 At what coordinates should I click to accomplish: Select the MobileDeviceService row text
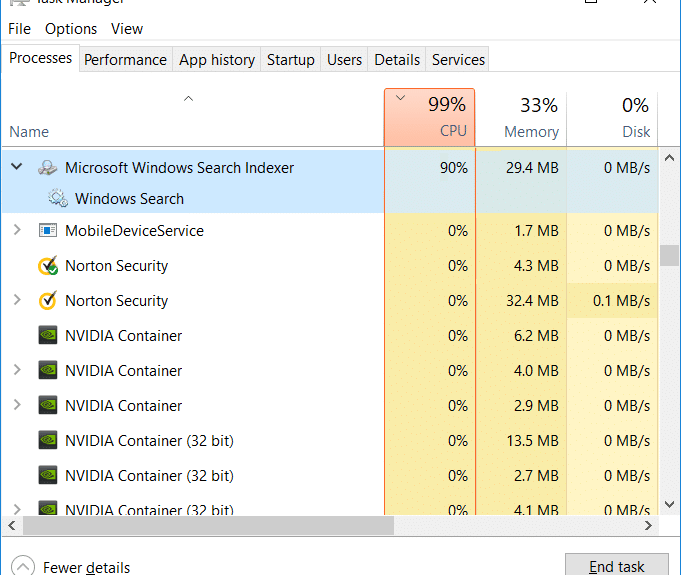[134, 231]
